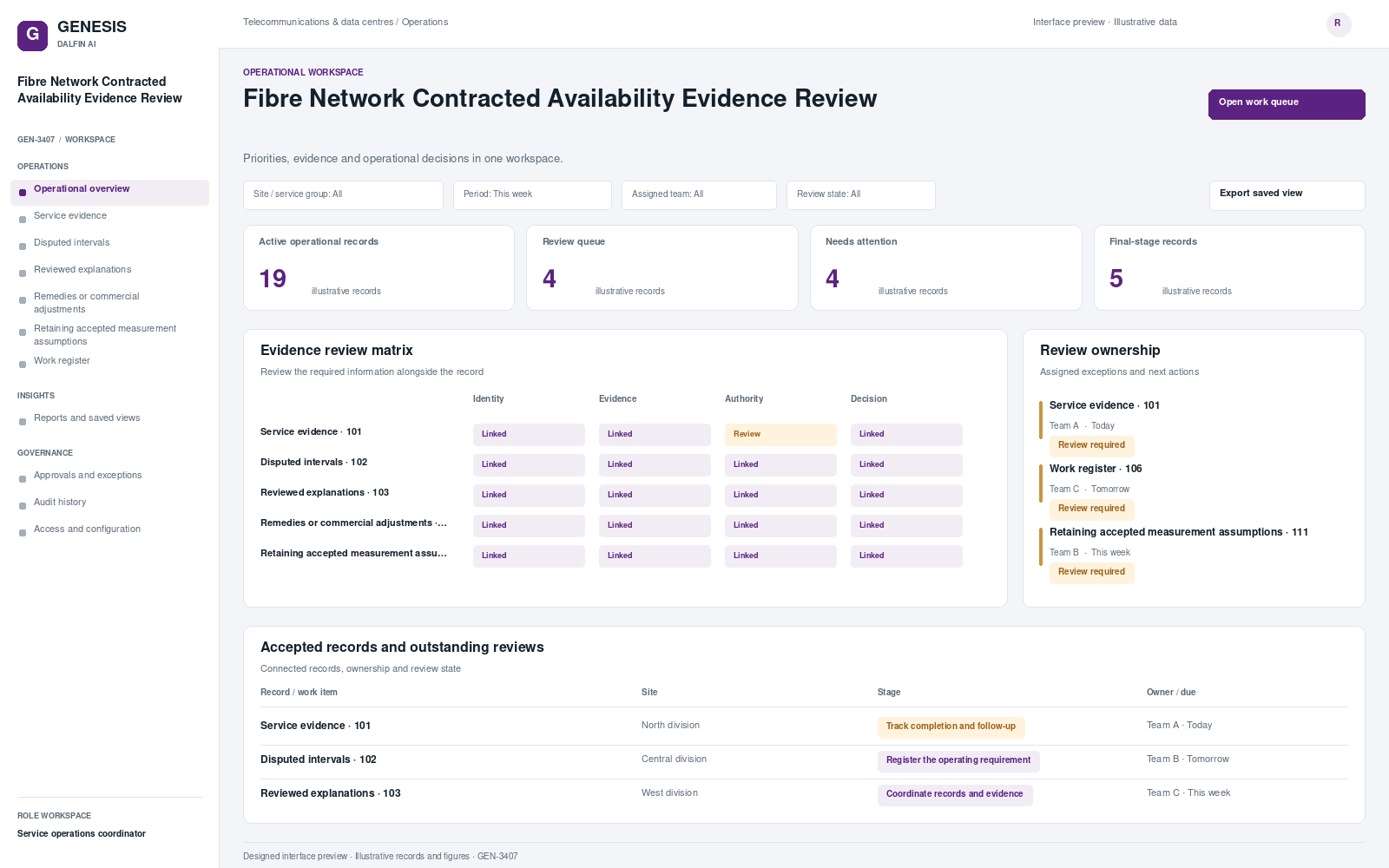Click Coordinate records and evidence tag
Image resolution: width=1389 pixels, height=868 pixels.
coord(955,794)
